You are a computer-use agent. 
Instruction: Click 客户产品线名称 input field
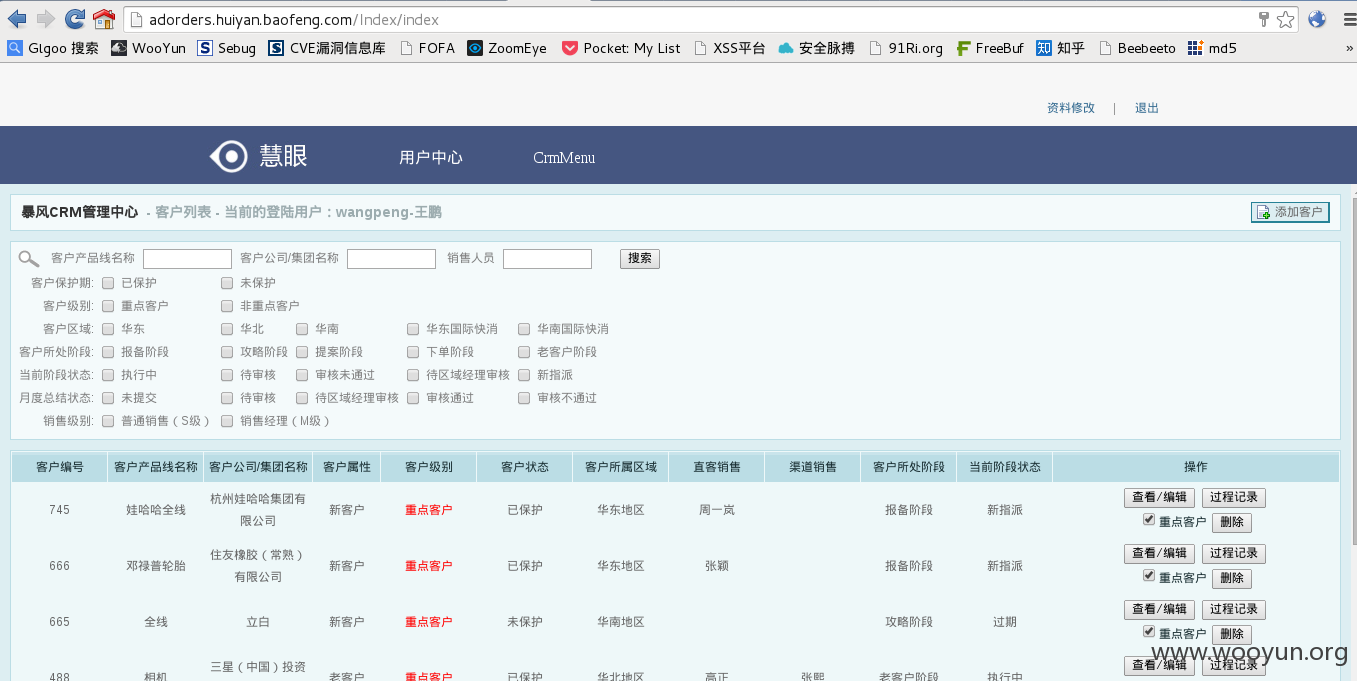click(187, 259)
